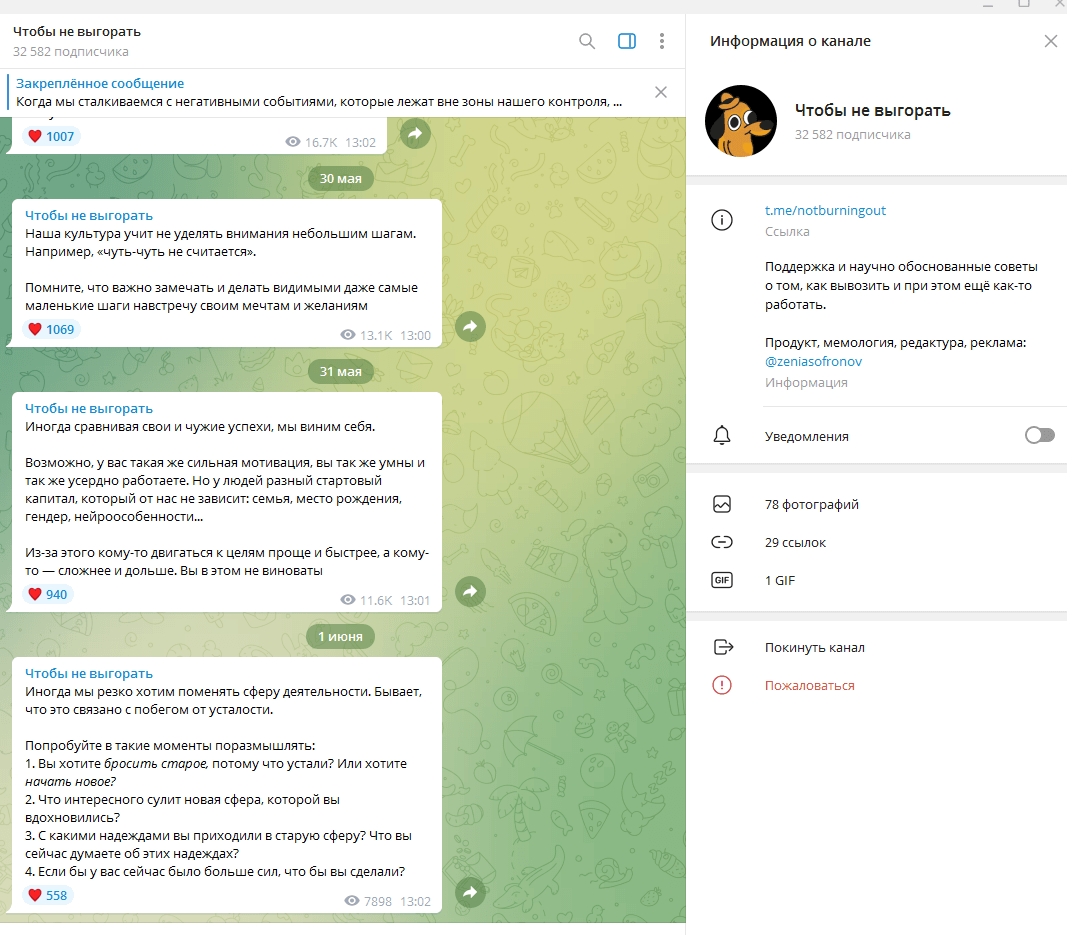Open search in the channel
The width and height of the screenshot is (1067, 935).
[x=587, y=41]
